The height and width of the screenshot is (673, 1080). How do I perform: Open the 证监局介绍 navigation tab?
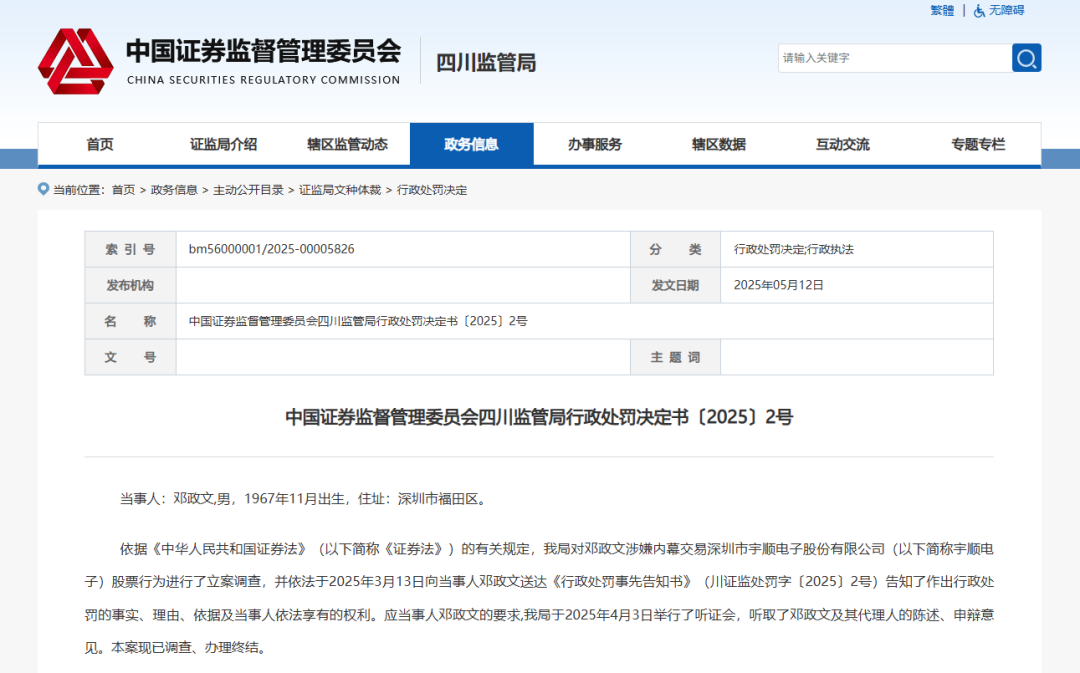click(x=223, y=144)
